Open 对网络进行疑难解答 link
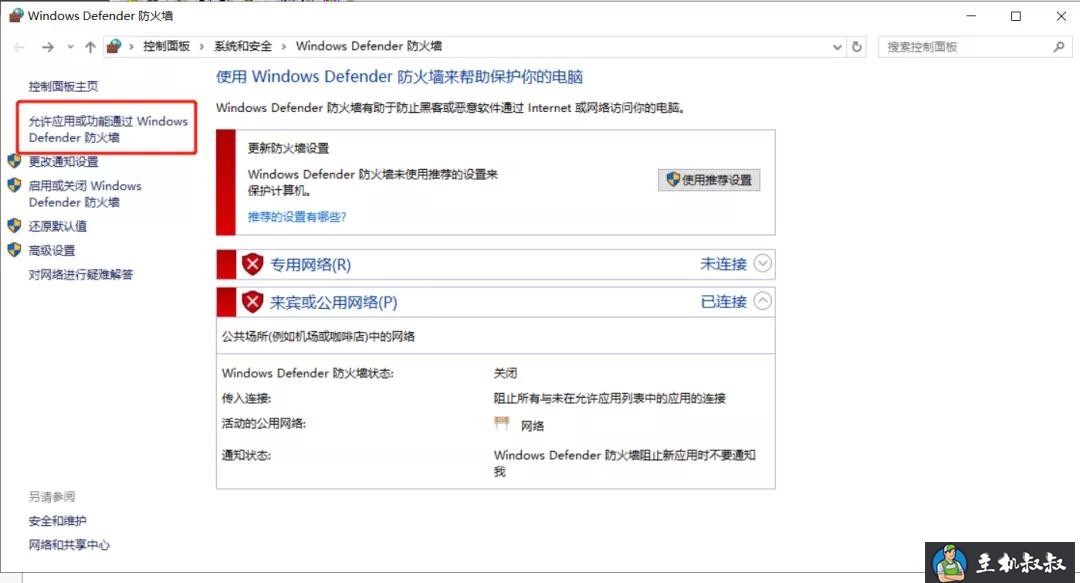The image size is (1080, 583). (x=81, y=274)
